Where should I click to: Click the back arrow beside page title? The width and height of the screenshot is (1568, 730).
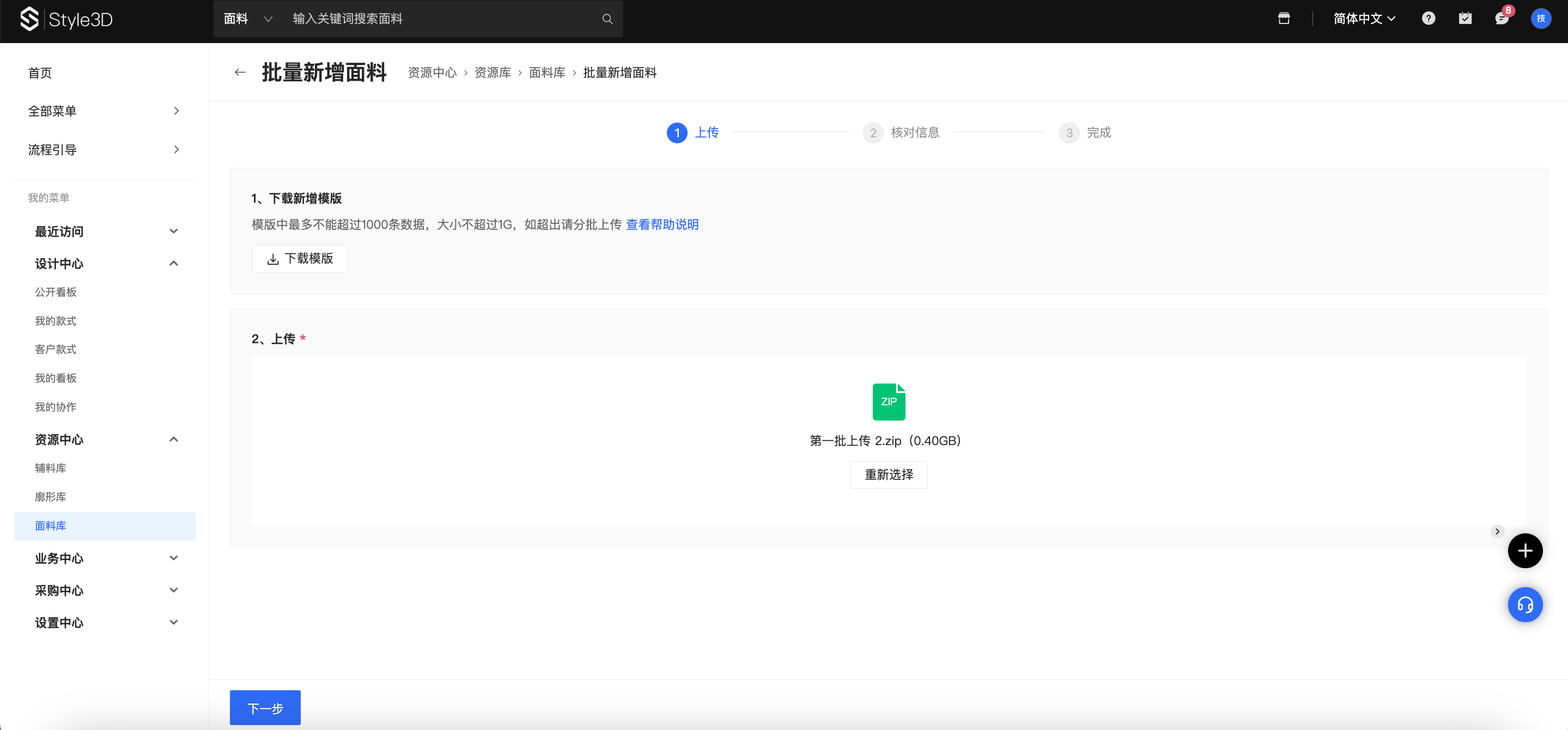click(x=240, y=72)
